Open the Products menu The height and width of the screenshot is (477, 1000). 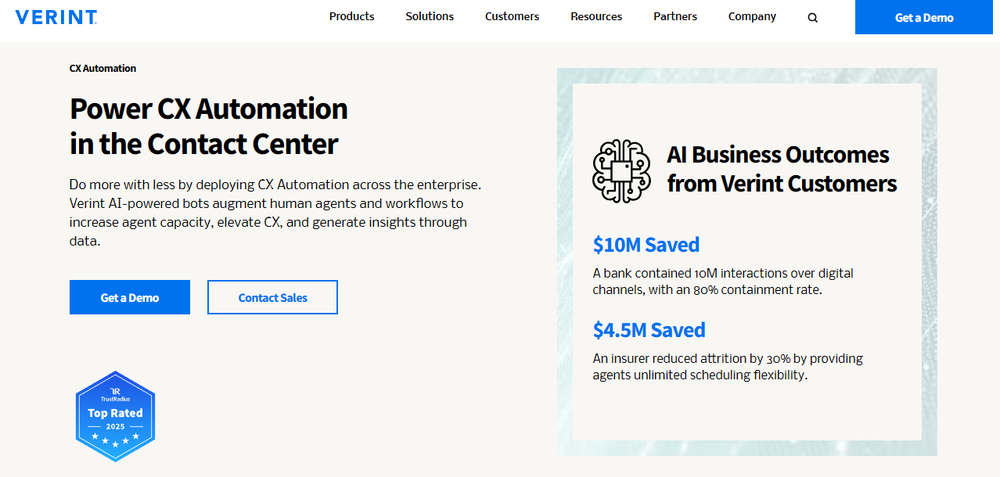[x=351, y=17]
